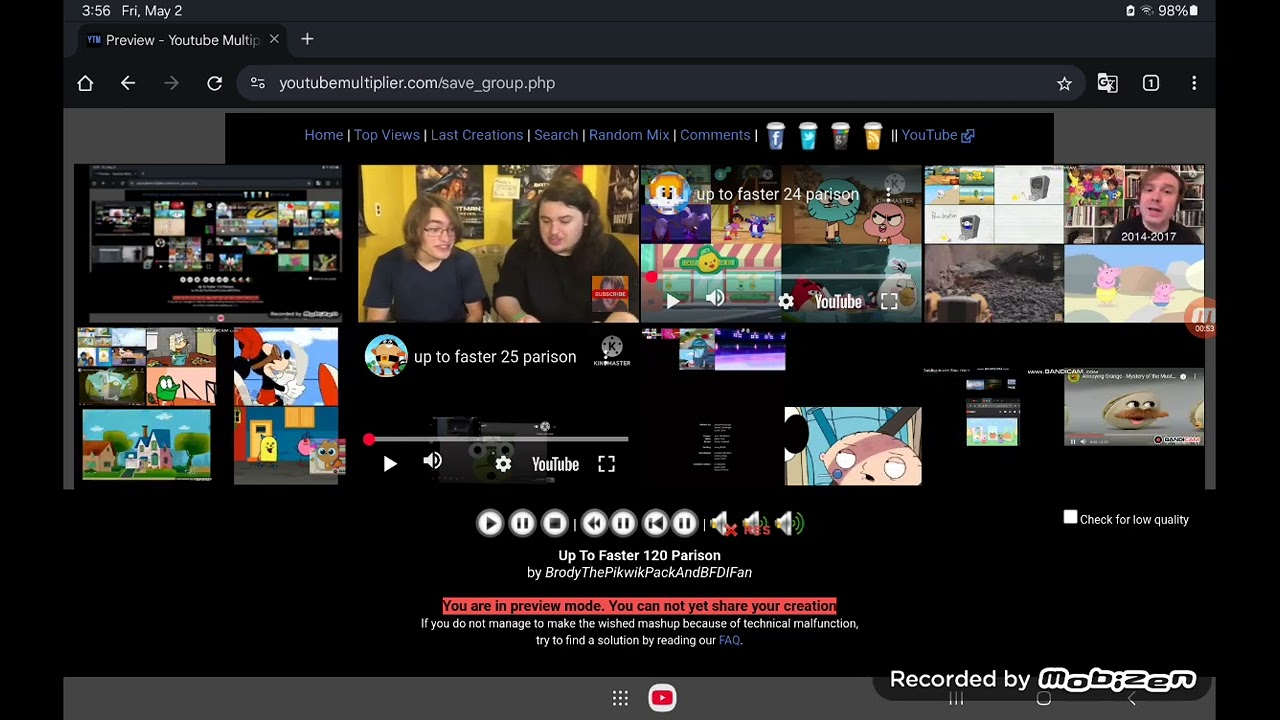The width and height of the screenshot is (1280, 720).
Task: Click the title 'Up To Faster 120 Parison'
Action: click(640, 555)
